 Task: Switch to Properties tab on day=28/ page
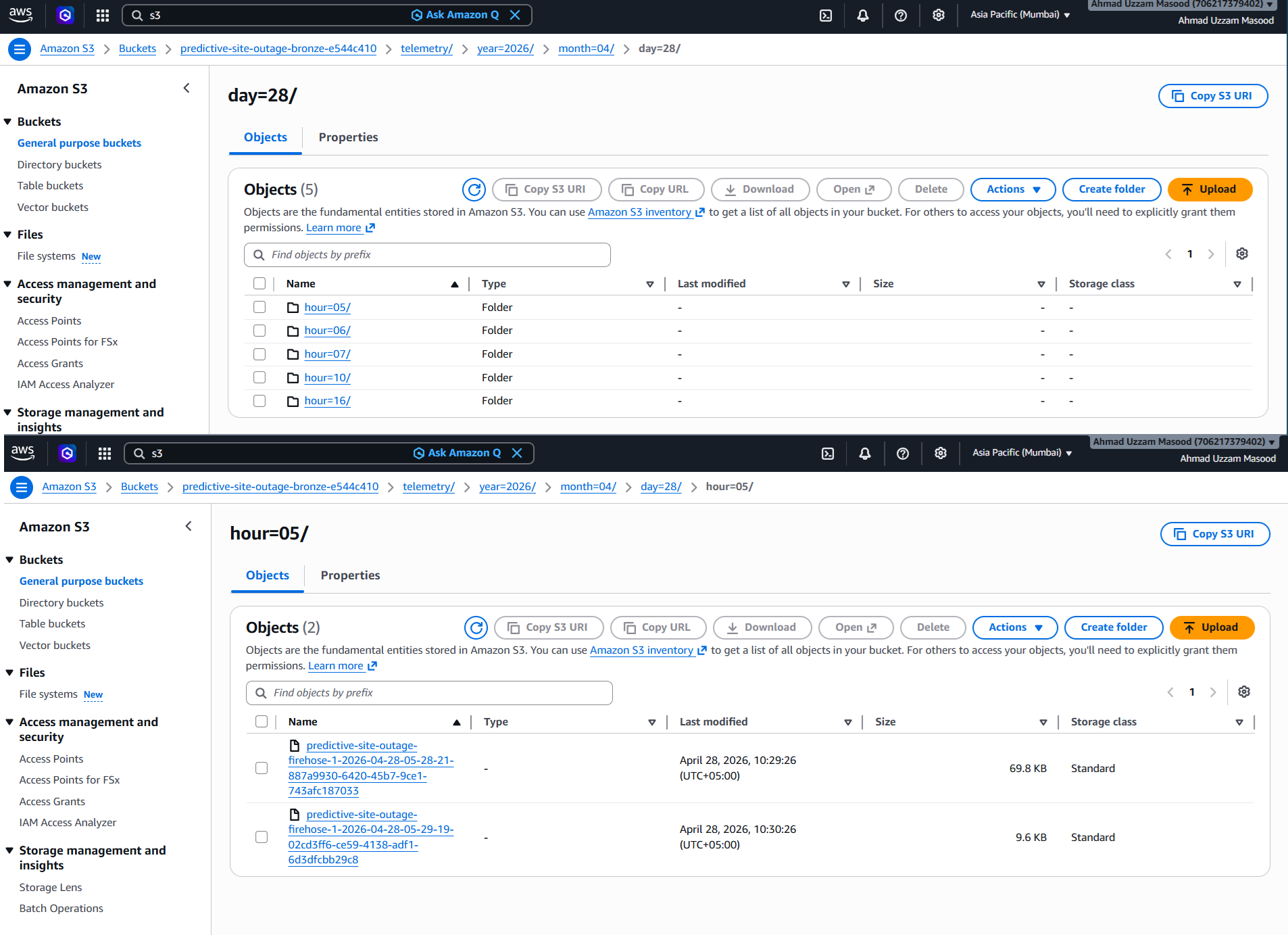348,137
